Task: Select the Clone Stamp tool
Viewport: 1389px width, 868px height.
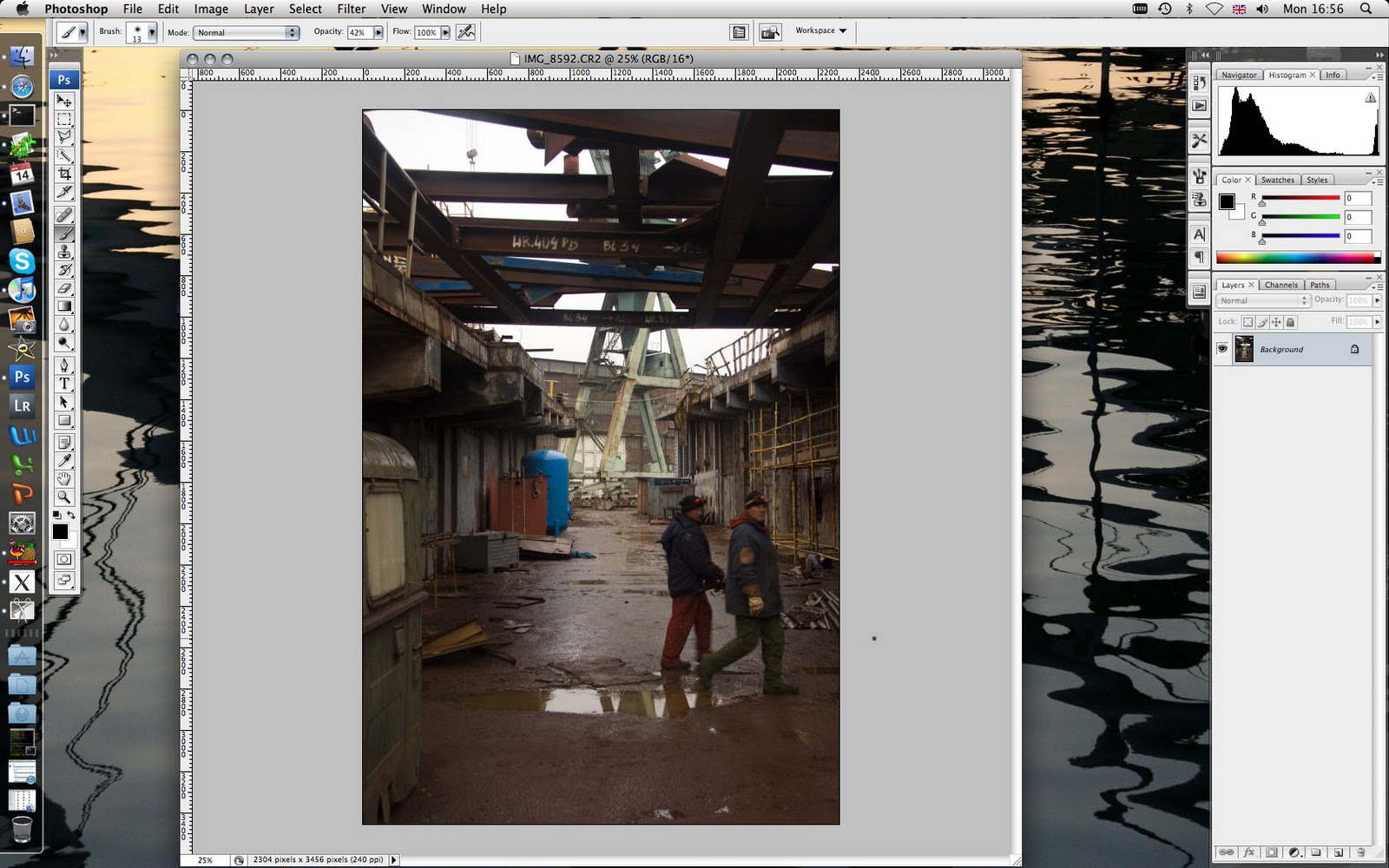Action: tap(64, 252)
